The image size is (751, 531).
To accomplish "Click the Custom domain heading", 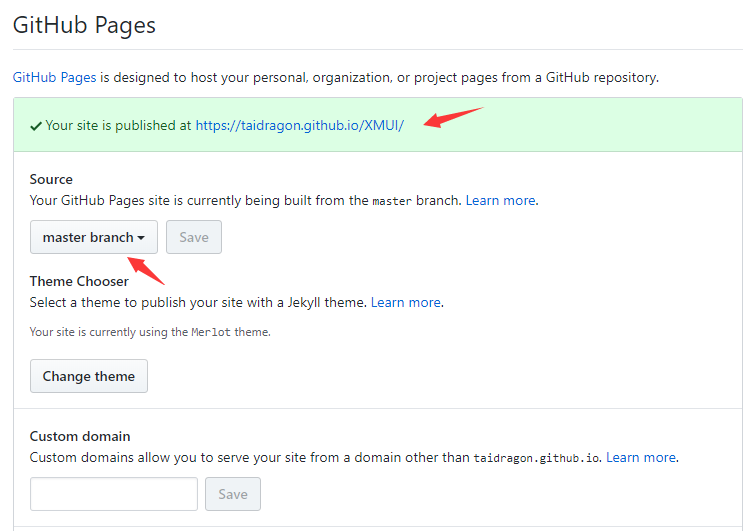I will [80, 436].
